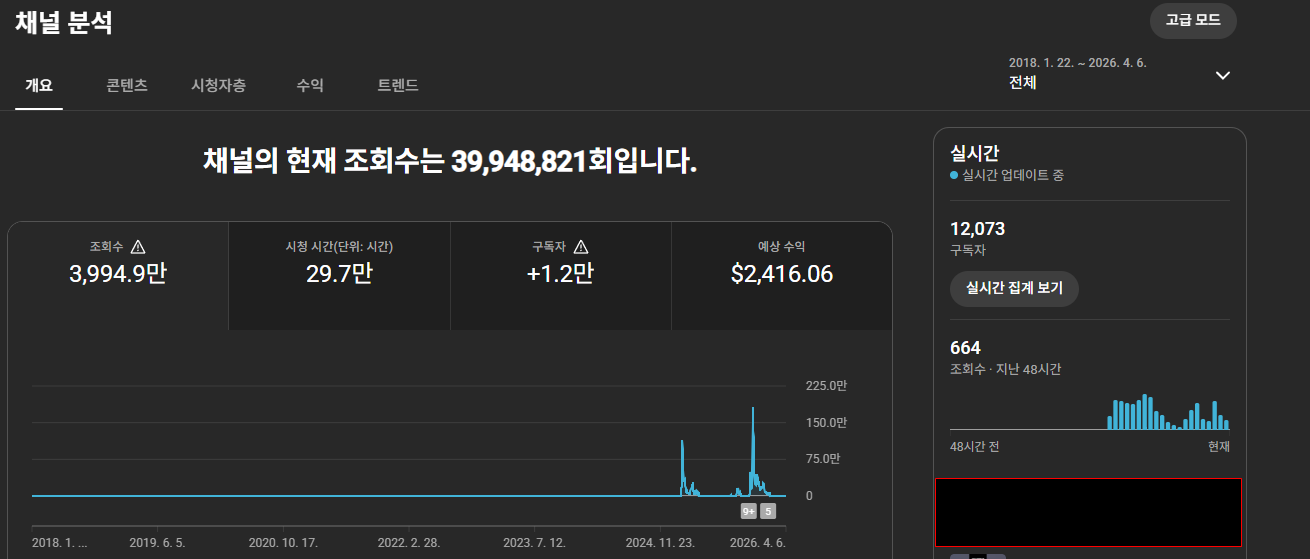Click the tallest peak in the views line chart
Viewport: 1310px width, 559px height.
(x=753, y=409)
